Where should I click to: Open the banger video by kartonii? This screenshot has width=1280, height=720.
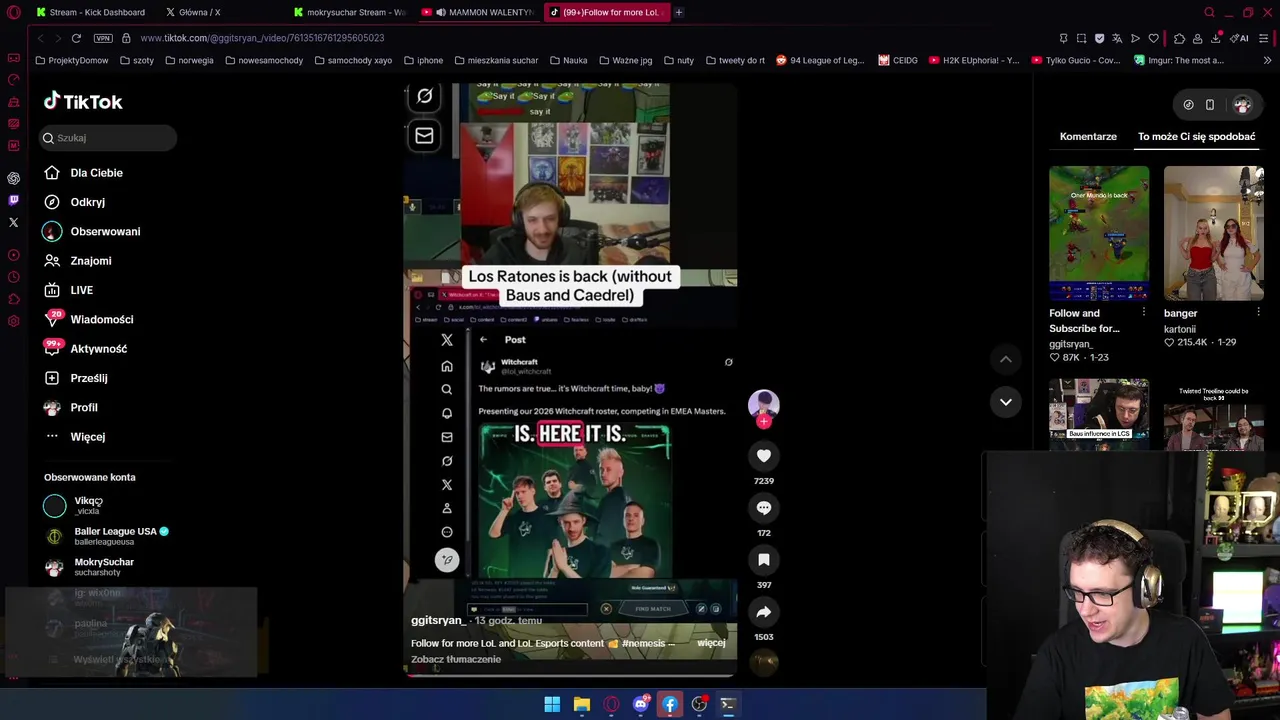(x=1214, y=233)
